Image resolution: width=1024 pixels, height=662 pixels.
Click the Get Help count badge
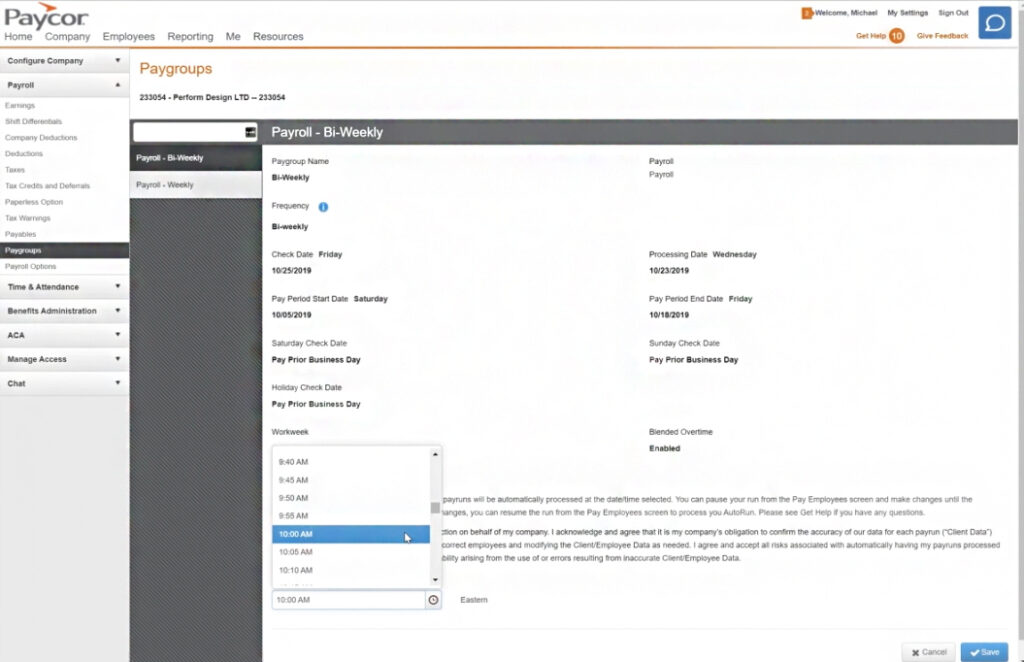[896, 36]
